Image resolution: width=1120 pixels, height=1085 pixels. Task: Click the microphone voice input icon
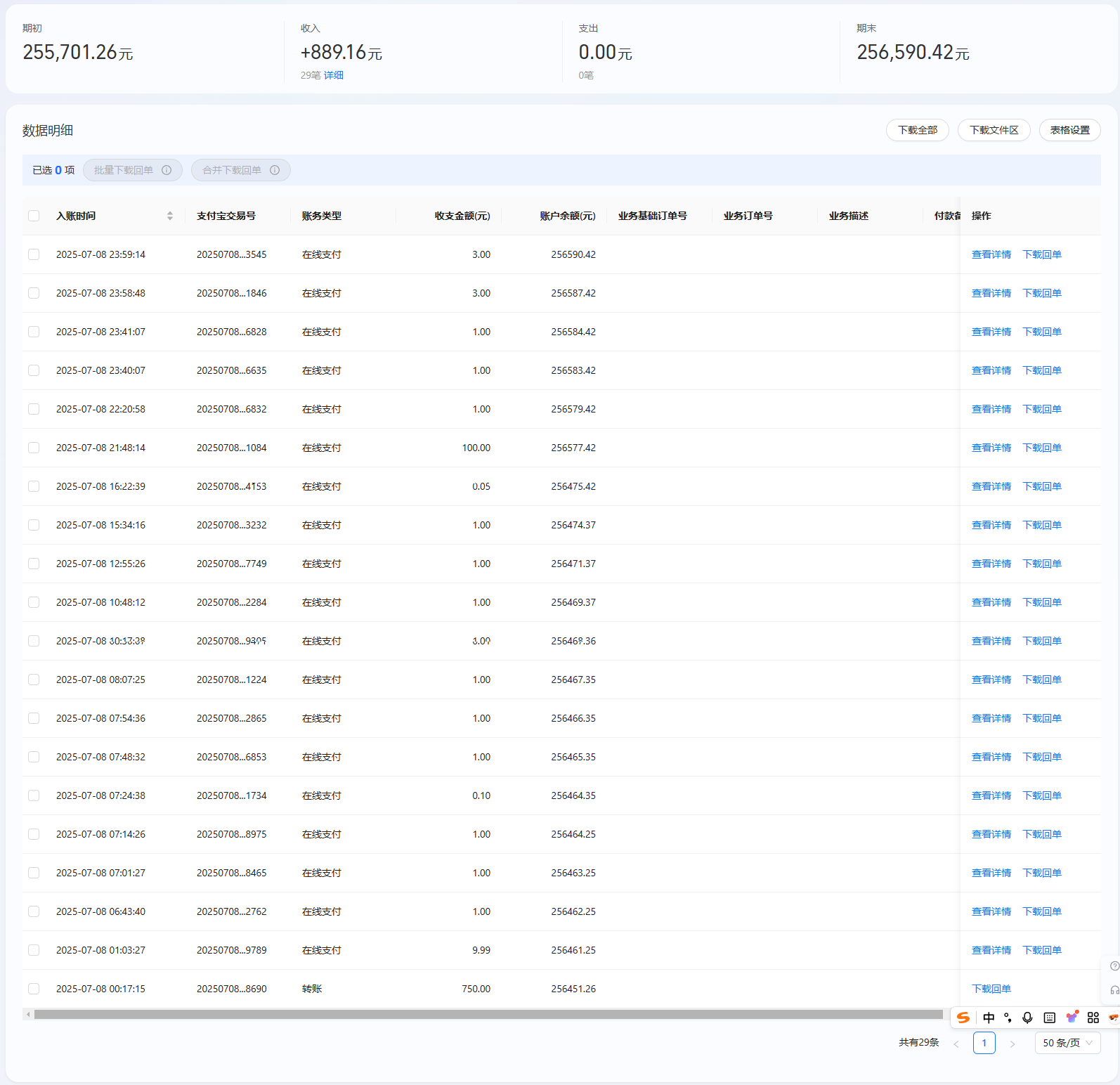[1027, 1018]
